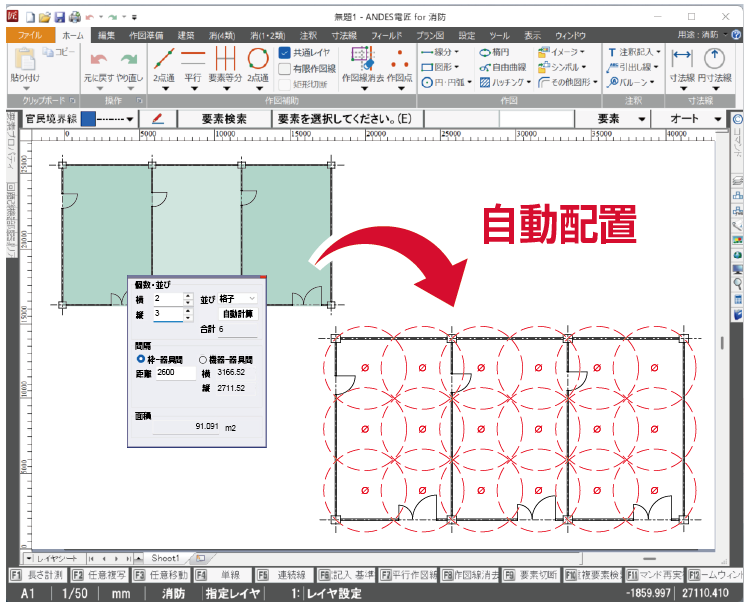750x607 pixels.
Task: Click the 距離 2600 input field
Action: pos(175,373)
